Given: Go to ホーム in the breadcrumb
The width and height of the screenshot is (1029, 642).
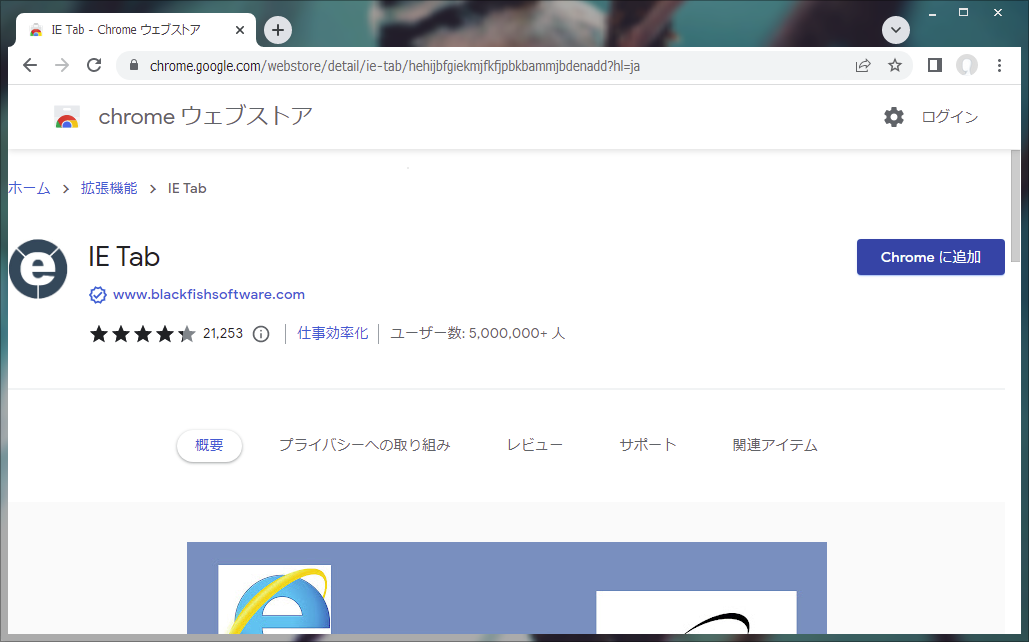Looking at the screenshot, I should click(29, 188).
